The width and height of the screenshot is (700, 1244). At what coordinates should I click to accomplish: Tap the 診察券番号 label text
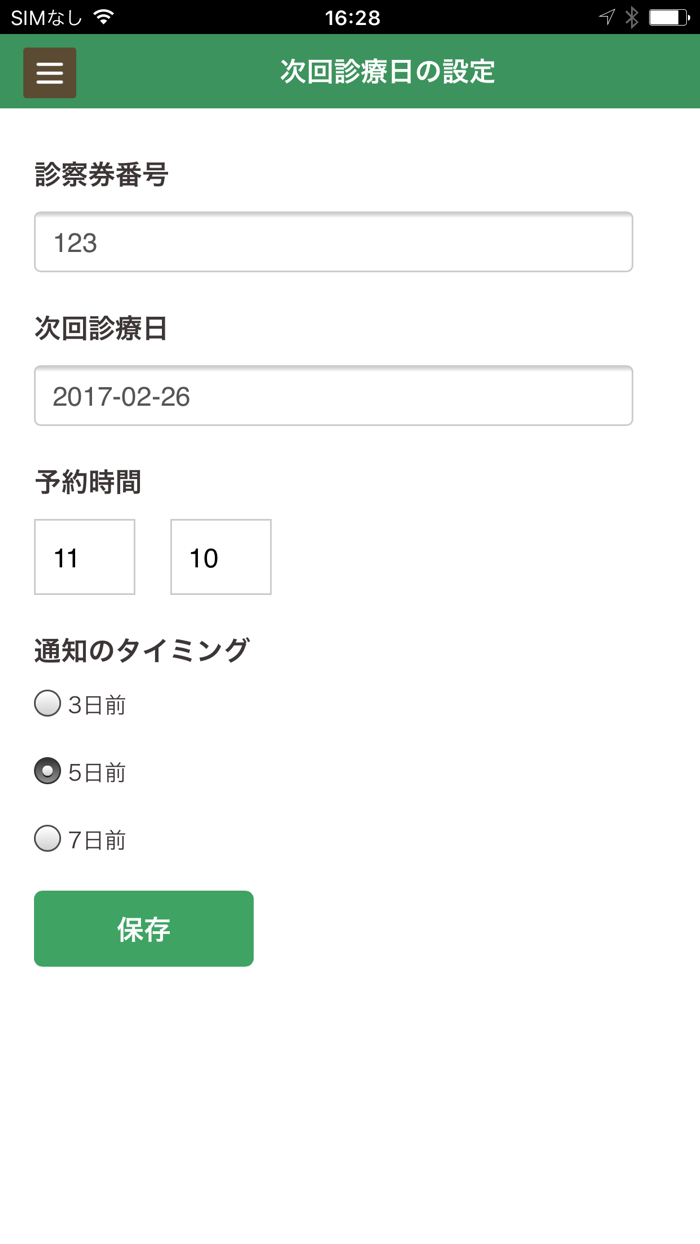(x=101, y=175)
